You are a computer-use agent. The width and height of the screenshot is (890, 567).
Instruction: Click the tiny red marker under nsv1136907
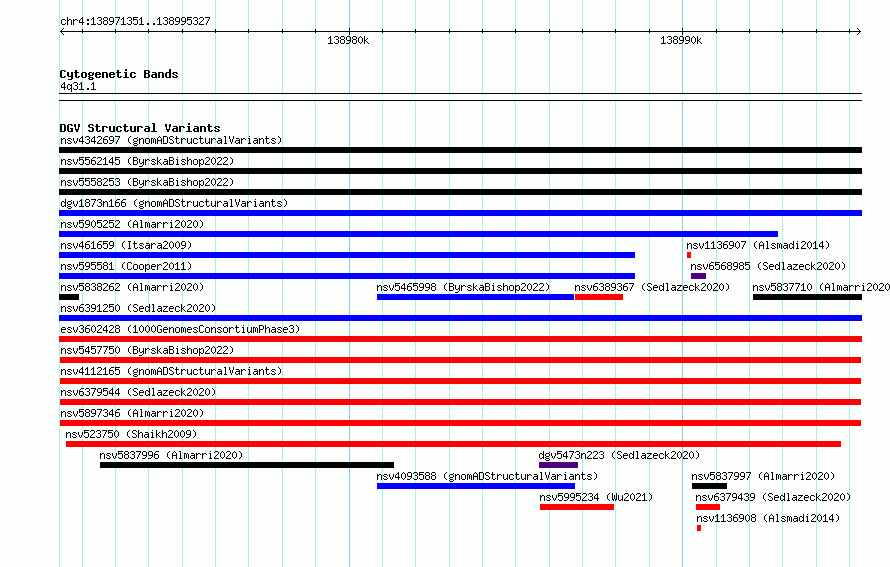coord(689,255)
